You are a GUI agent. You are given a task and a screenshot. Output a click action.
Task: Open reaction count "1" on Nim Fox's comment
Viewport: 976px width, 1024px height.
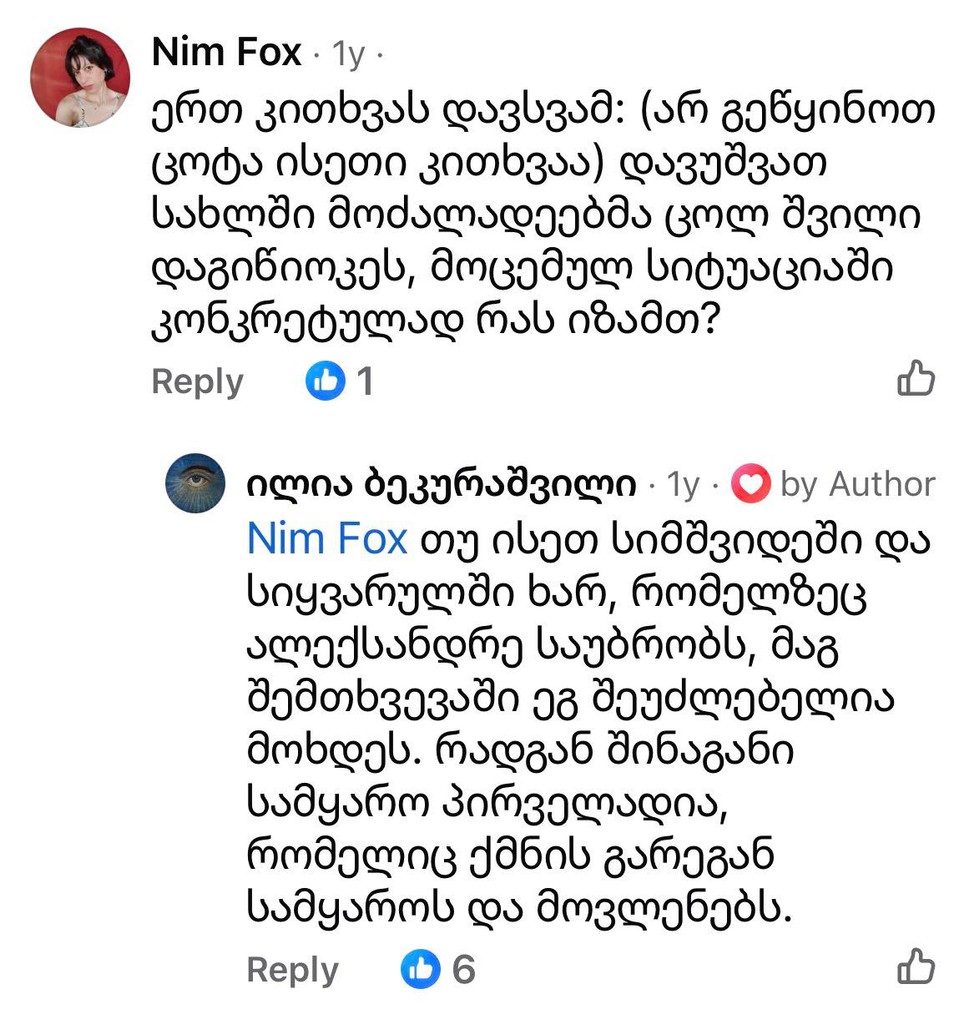coord(365,381)
